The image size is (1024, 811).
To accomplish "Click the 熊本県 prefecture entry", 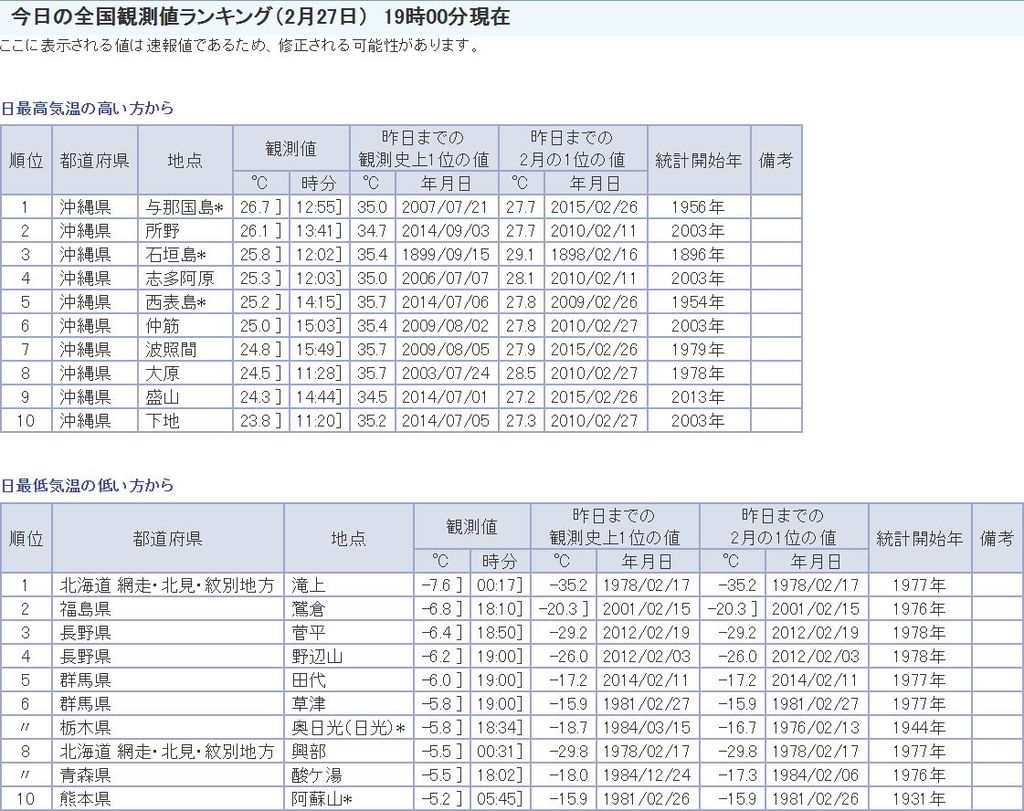I will coord(85,799).
